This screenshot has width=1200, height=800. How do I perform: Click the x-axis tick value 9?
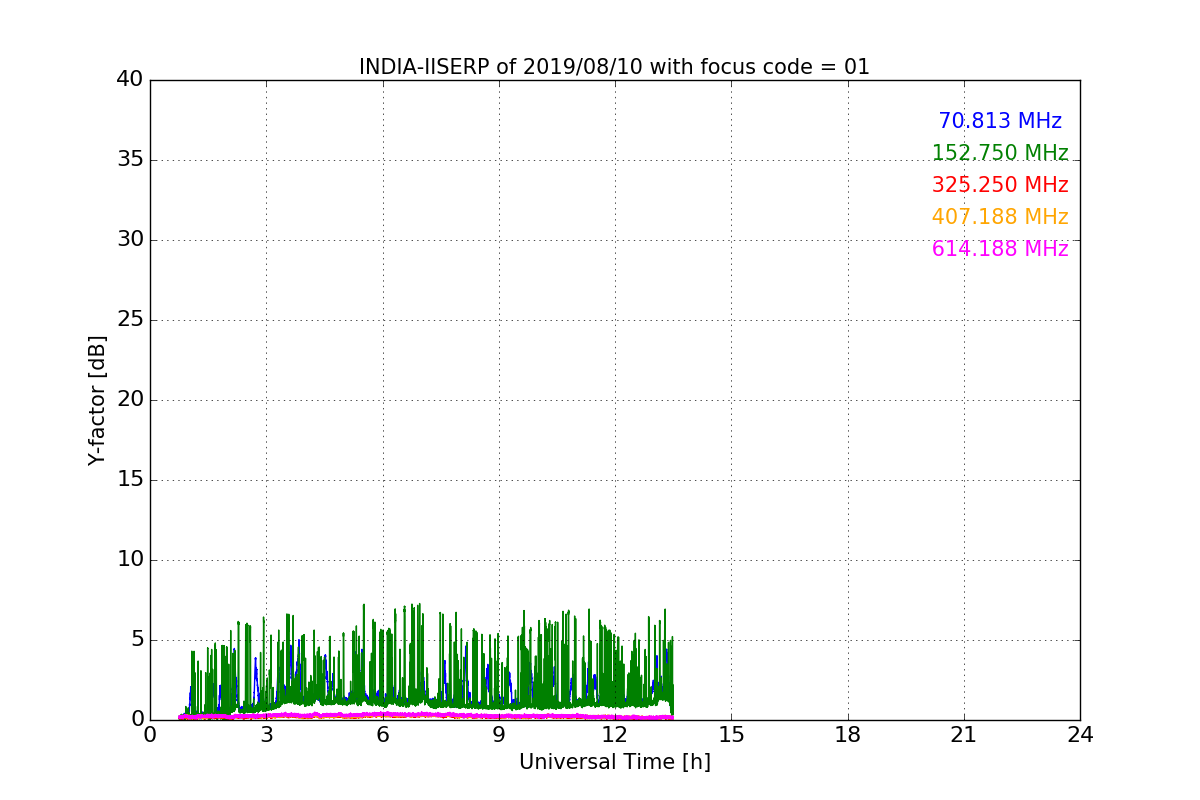[499, 735]
